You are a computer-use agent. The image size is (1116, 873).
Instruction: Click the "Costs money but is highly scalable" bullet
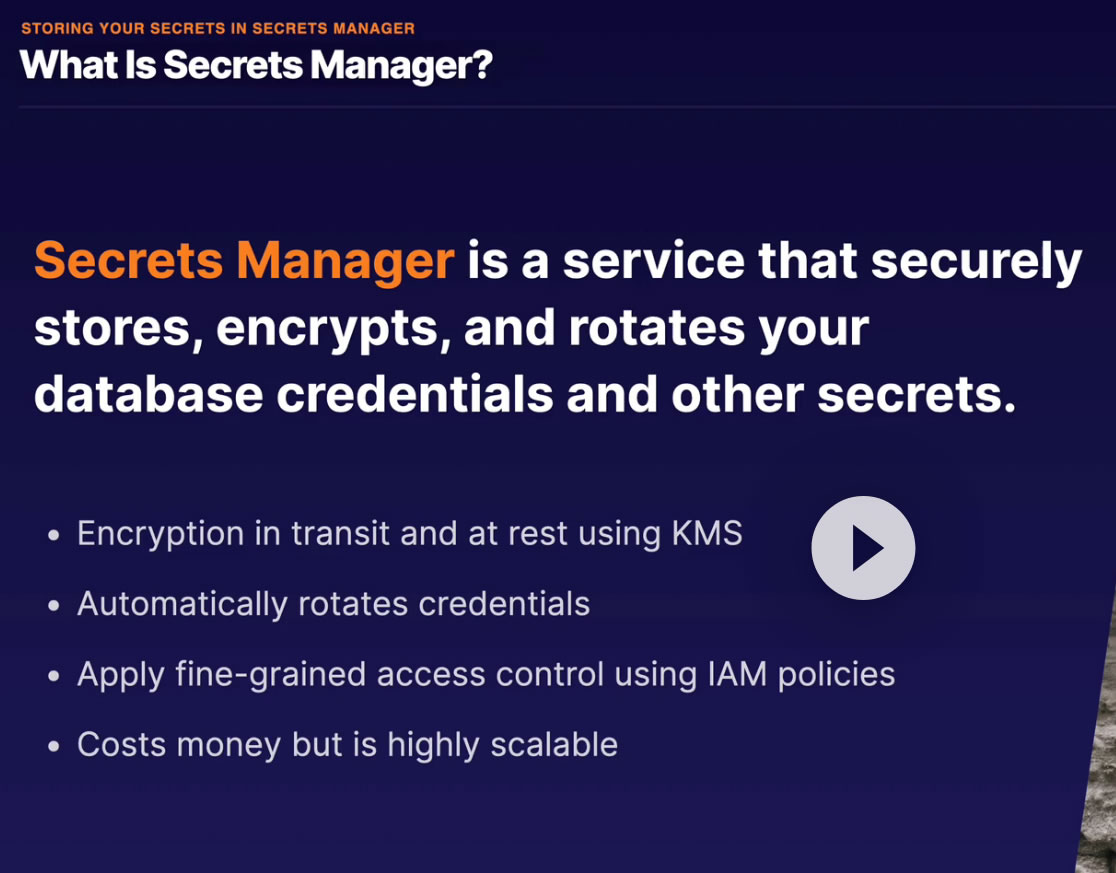[347, 744]
